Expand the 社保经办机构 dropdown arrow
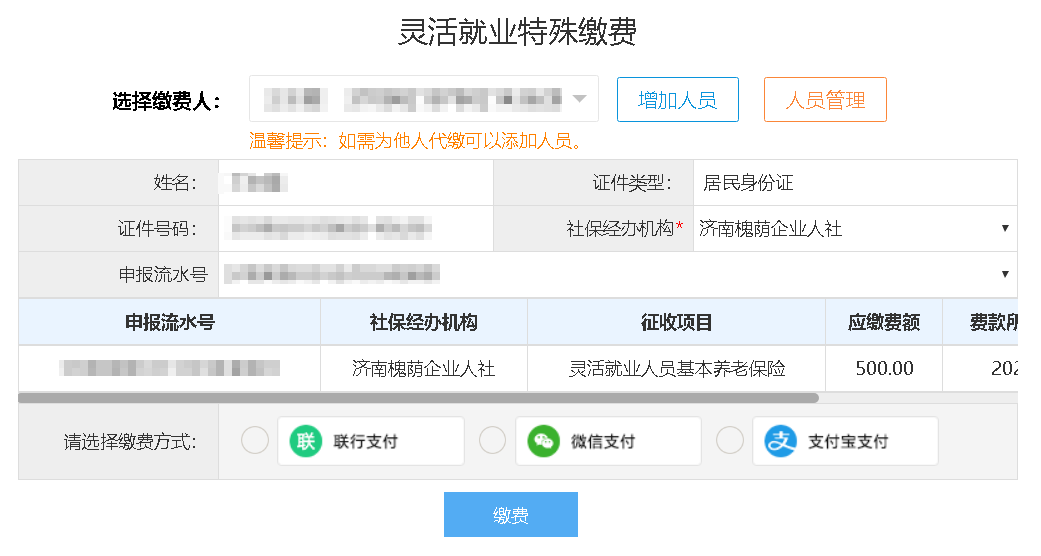The image size is (1041, 556). pos(1005,229)
